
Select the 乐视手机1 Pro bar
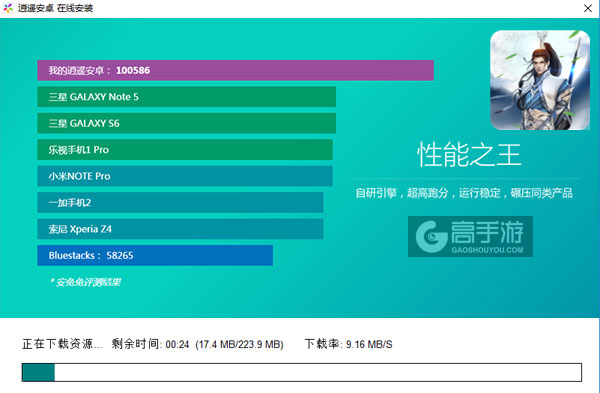[185, 150]
